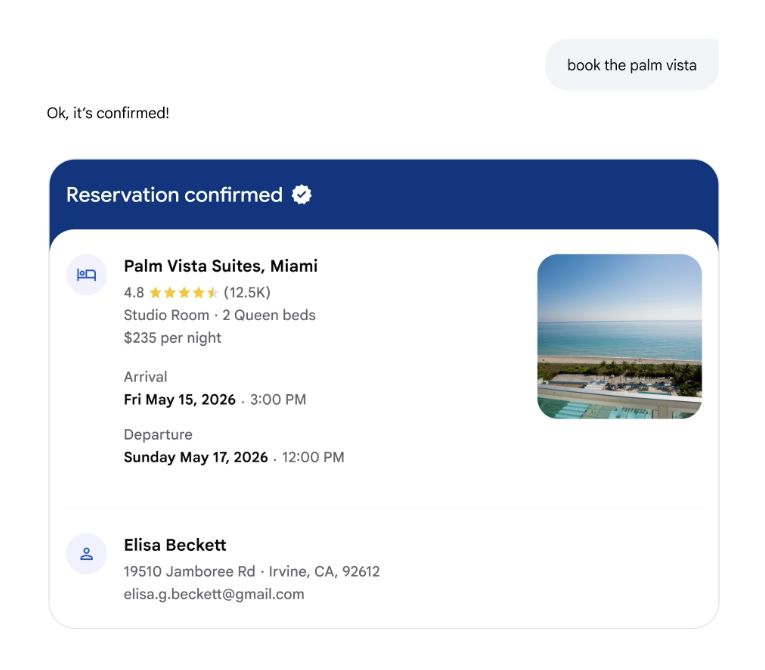Click the Reservation confirmed header

(174, 195)
